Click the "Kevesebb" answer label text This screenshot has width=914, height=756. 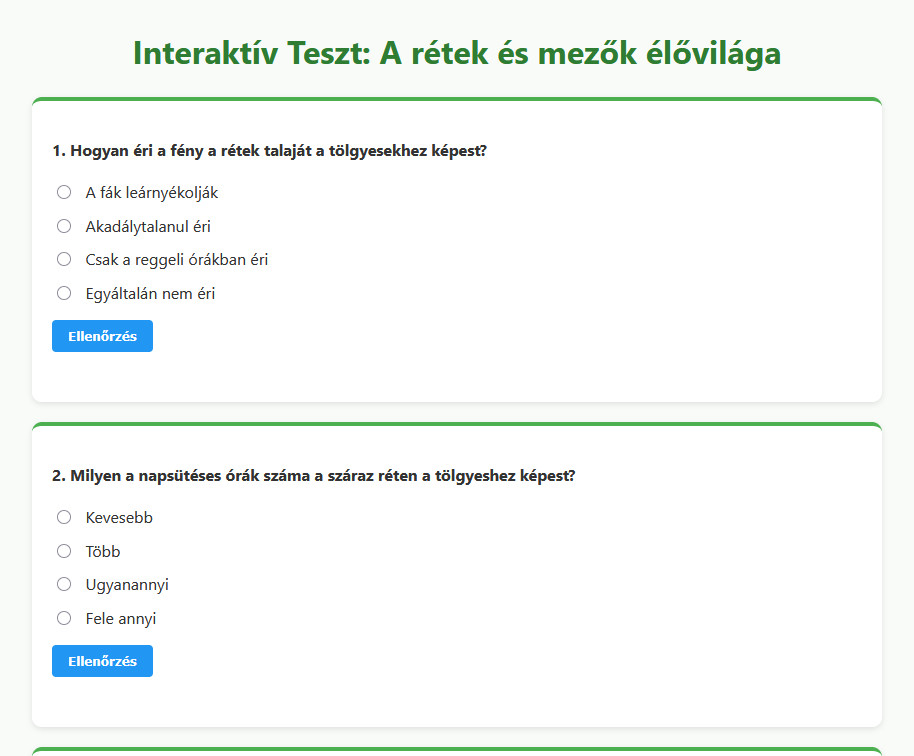coord(119,517)
